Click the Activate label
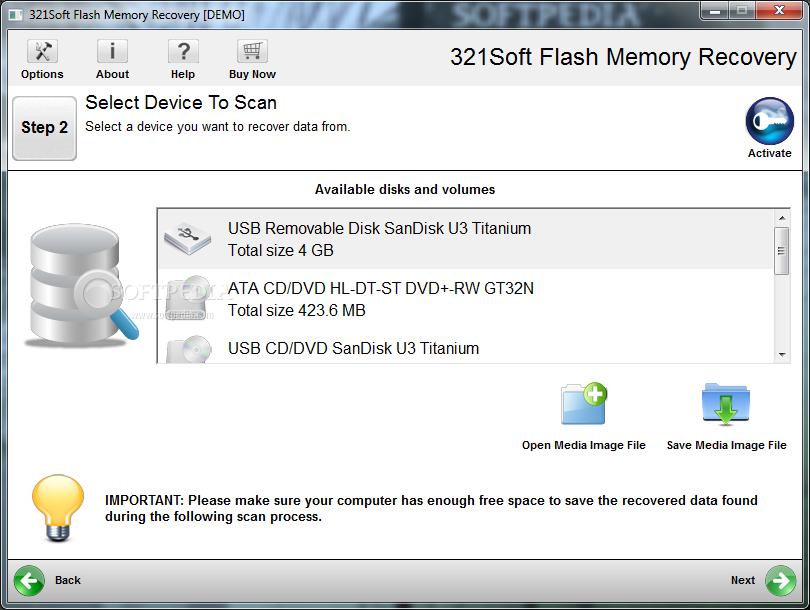The image size is (810, 610). pos(769,153)
